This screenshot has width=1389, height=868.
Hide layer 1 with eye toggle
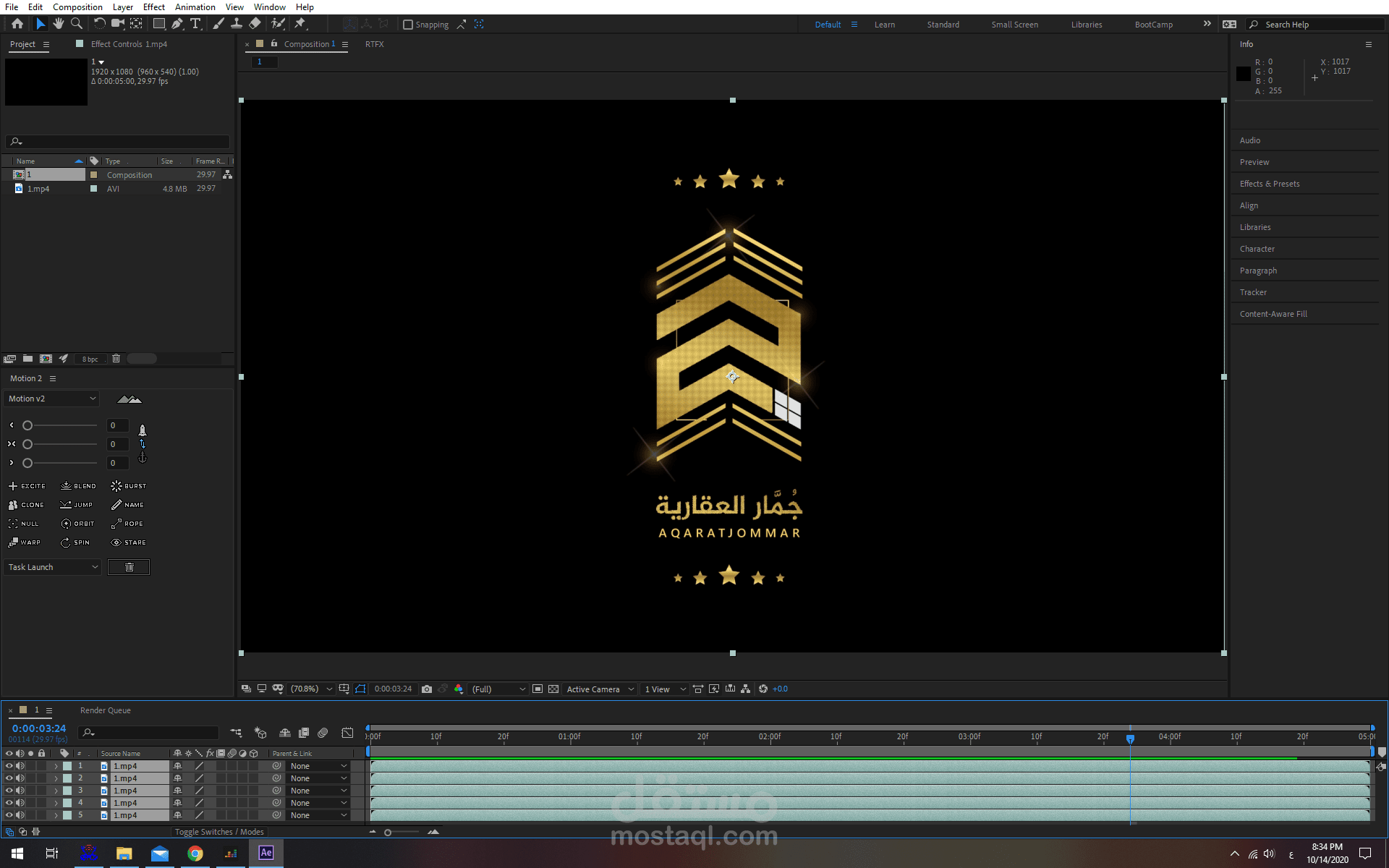click(9, 766)
